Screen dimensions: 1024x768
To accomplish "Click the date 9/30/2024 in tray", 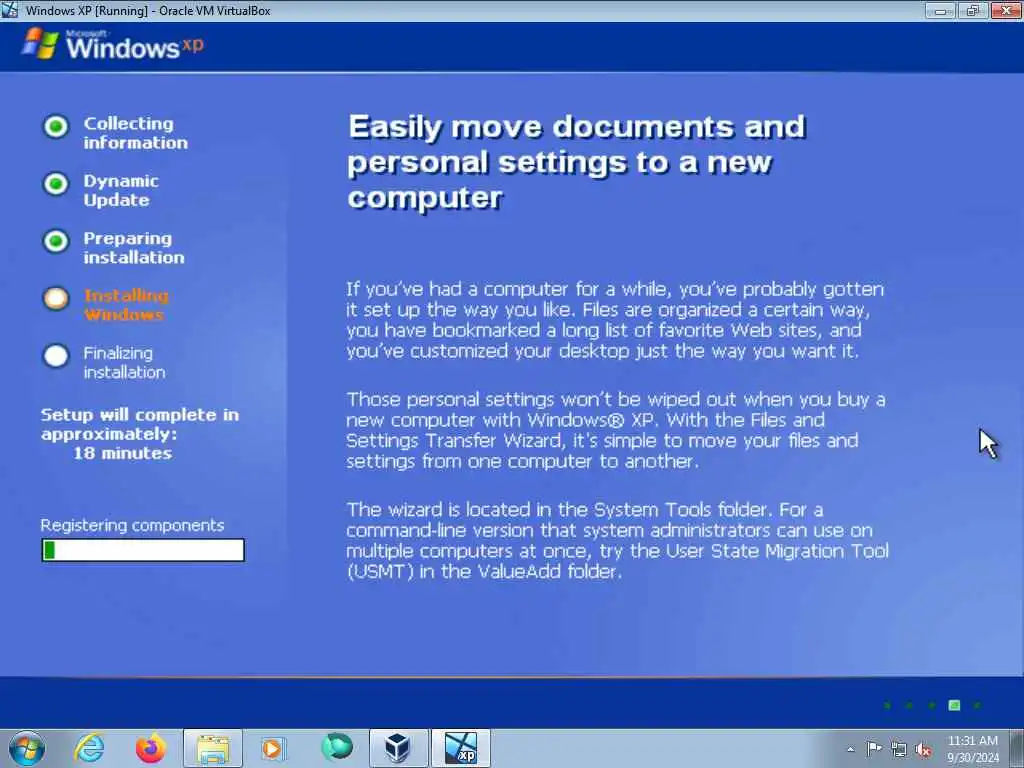I will coord(972,758).
